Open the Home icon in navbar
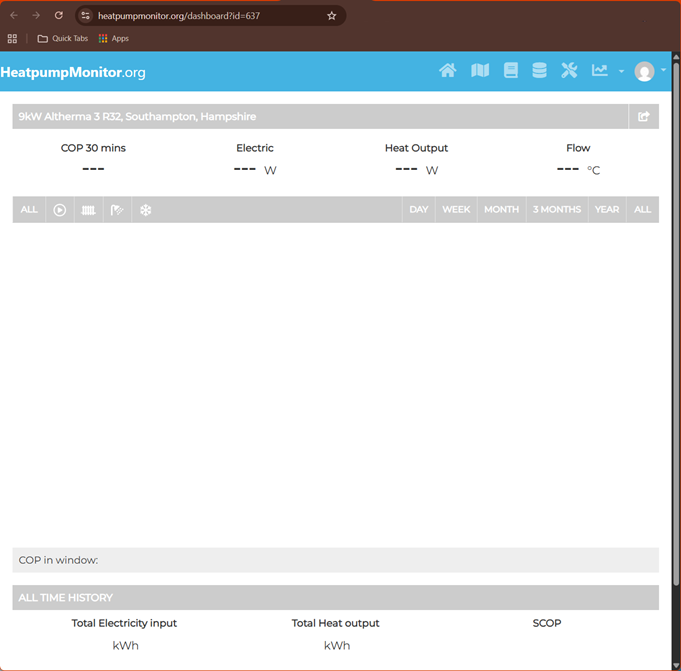 pos(448,71)
